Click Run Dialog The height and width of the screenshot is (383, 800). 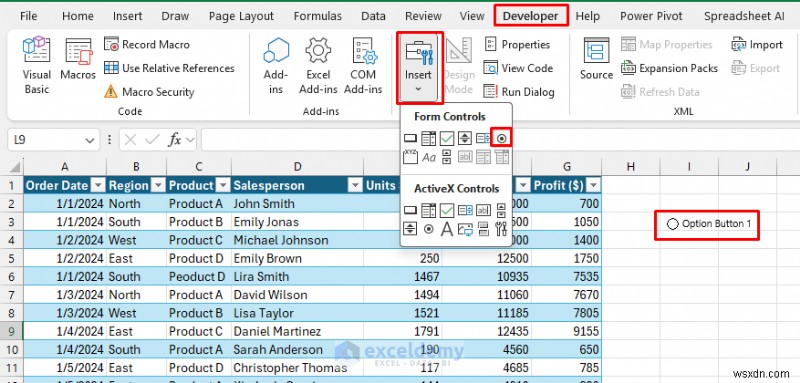(518, 92)
